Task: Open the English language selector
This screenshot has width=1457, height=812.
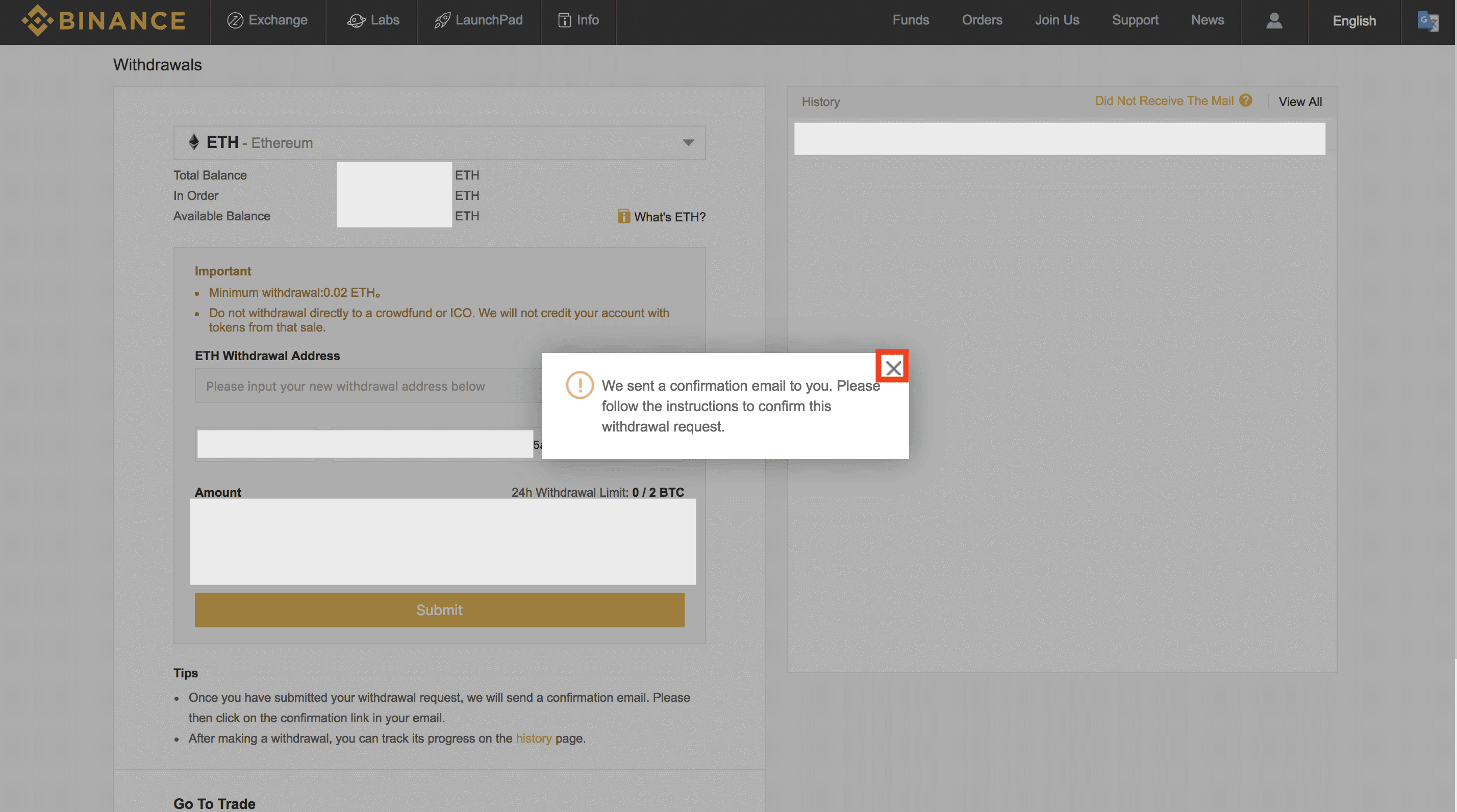Action: tap(1353, 21)
